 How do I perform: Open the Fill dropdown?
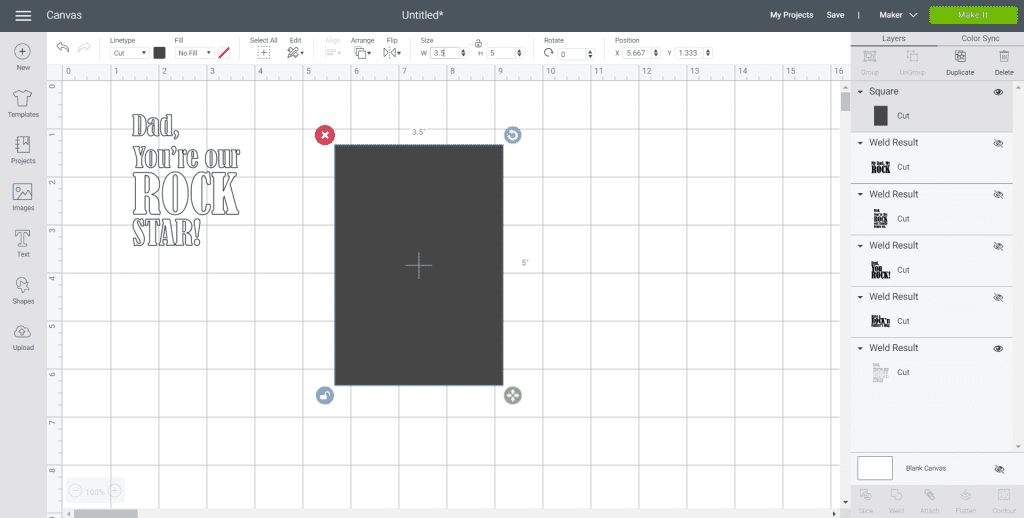click(x=195, y=53)
